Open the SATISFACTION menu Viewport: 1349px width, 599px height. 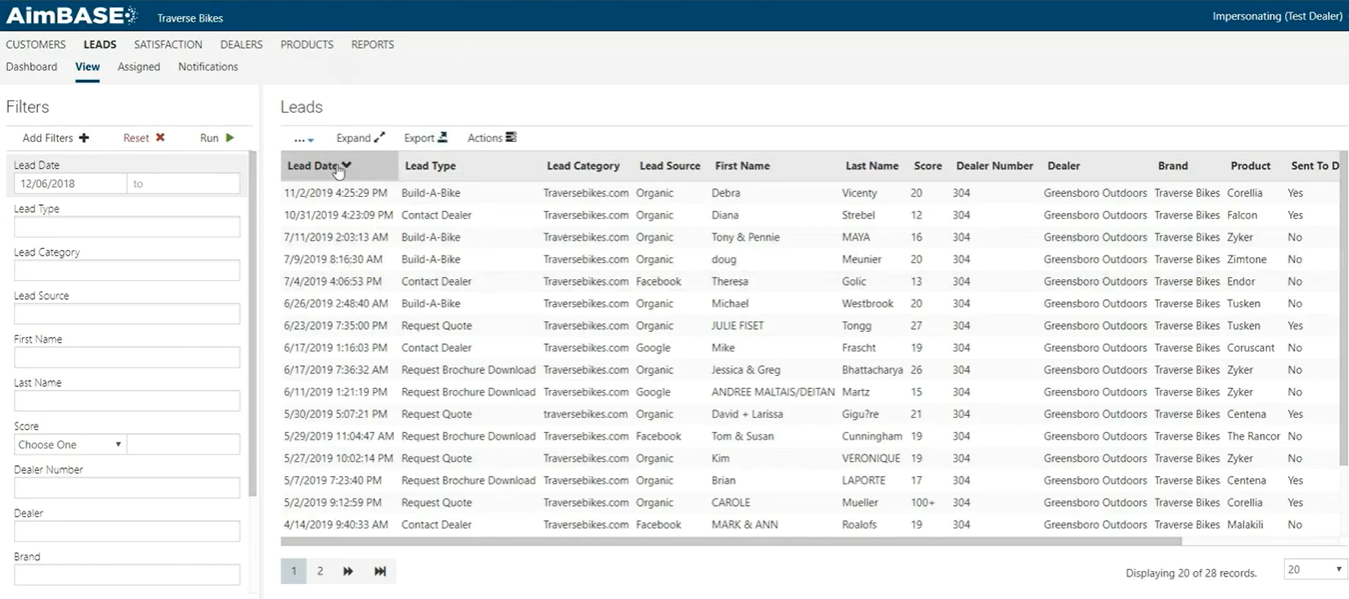(167, 44)
